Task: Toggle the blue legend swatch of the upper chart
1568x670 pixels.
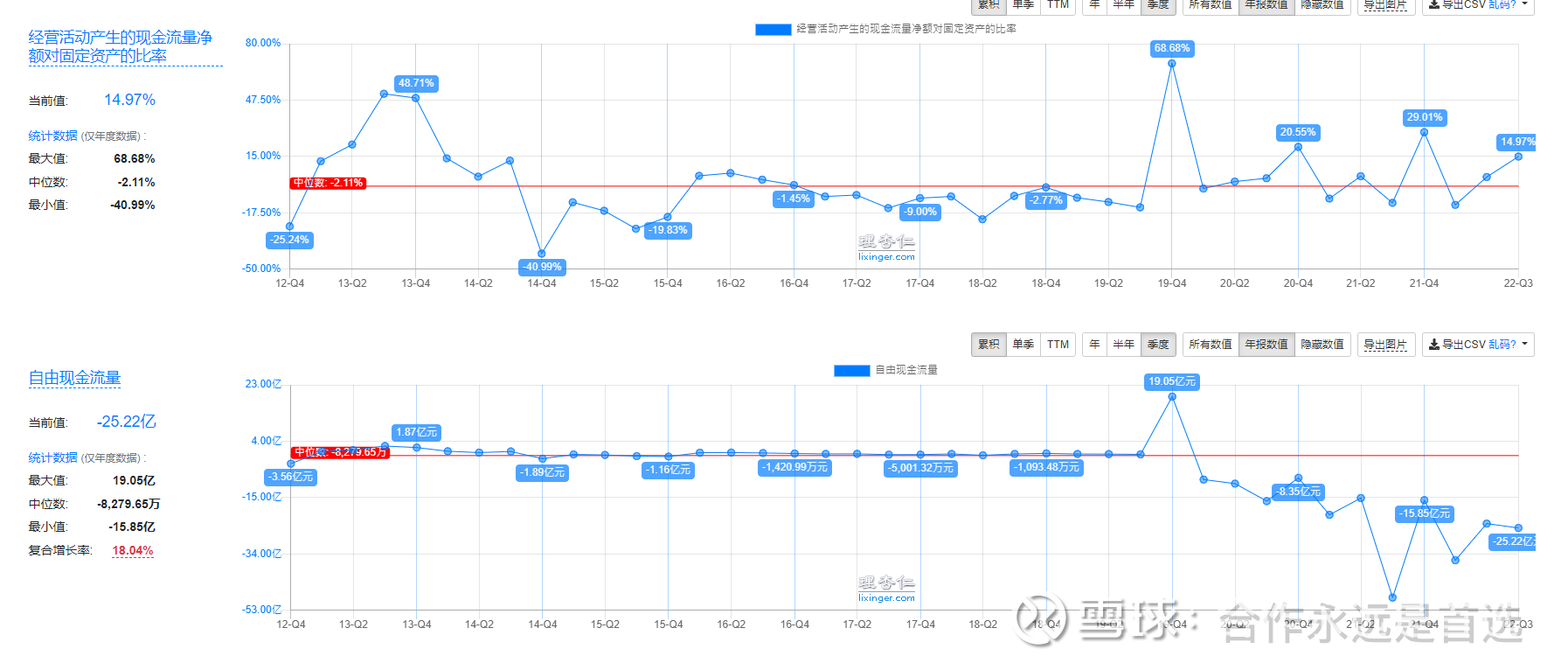Action: click(x=773, y=29)
